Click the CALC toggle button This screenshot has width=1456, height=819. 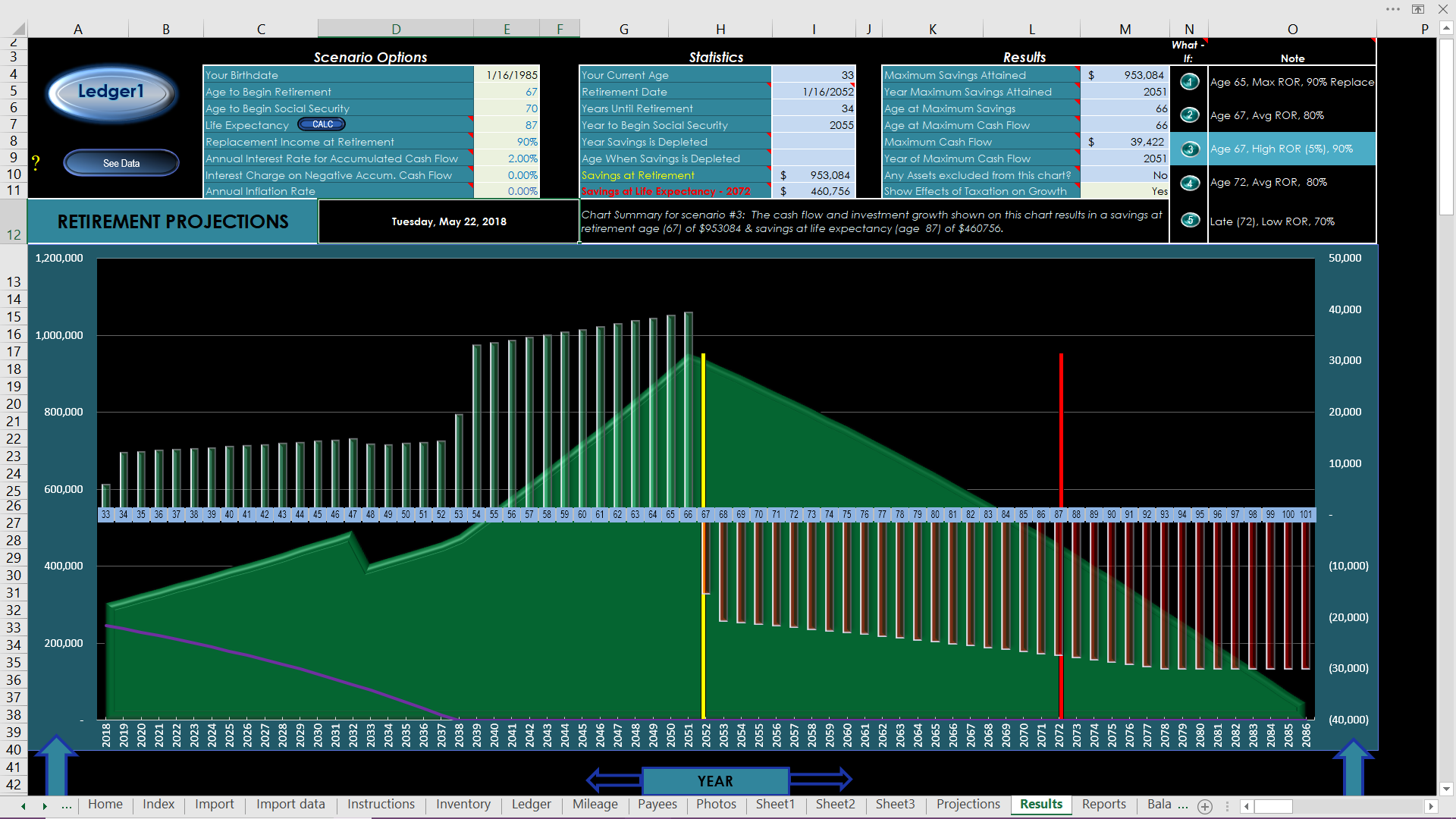(322, 124)
